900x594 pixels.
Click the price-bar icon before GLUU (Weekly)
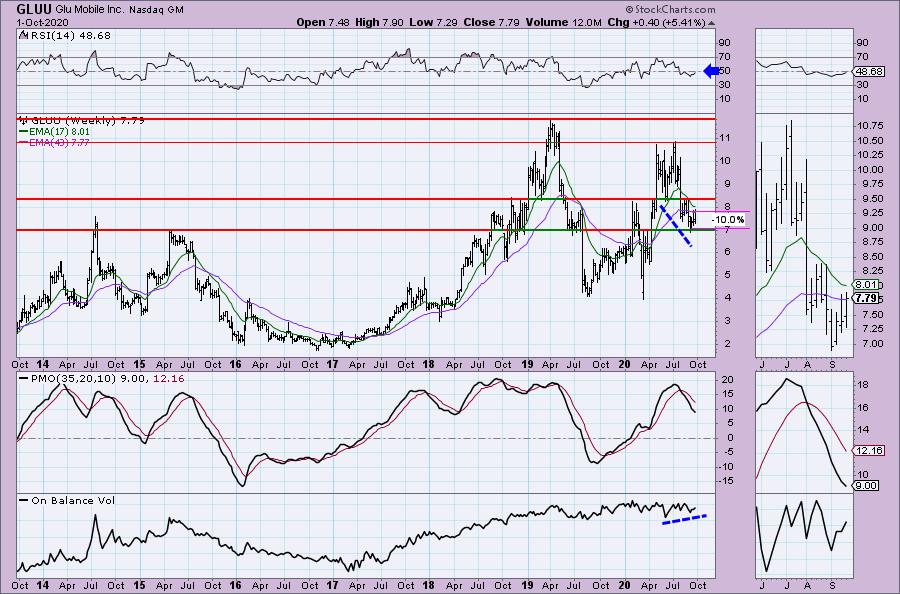24,121
